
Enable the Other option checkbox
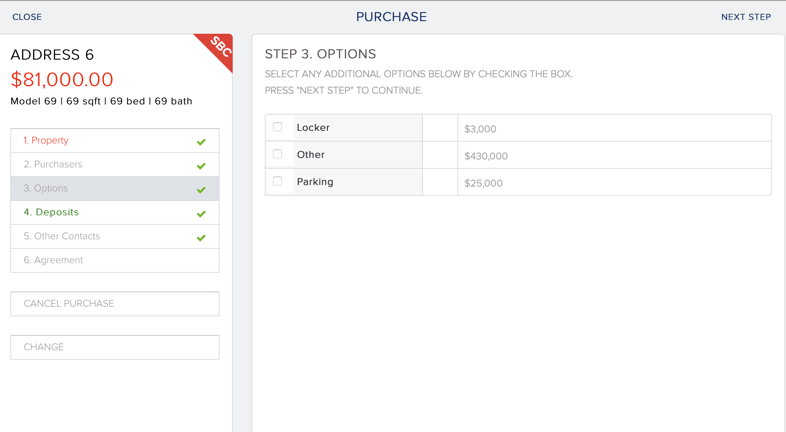(278, 154)
